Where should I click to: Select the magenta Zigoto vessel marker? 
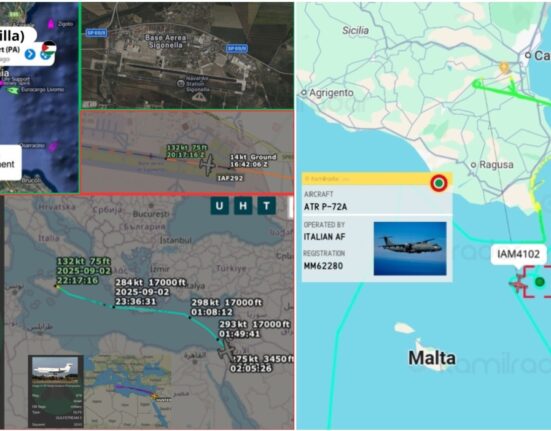pos(51,24)
